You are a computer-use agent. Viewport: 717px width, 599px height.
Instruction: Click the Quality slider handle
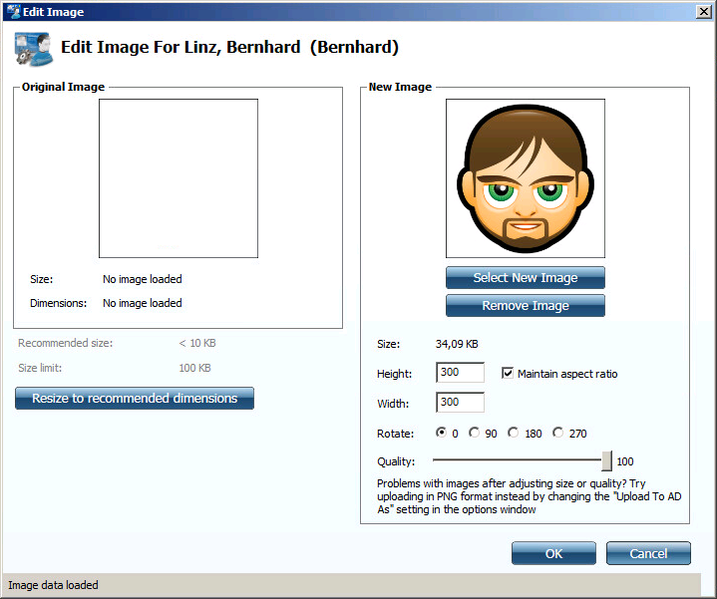pos(606,460)
